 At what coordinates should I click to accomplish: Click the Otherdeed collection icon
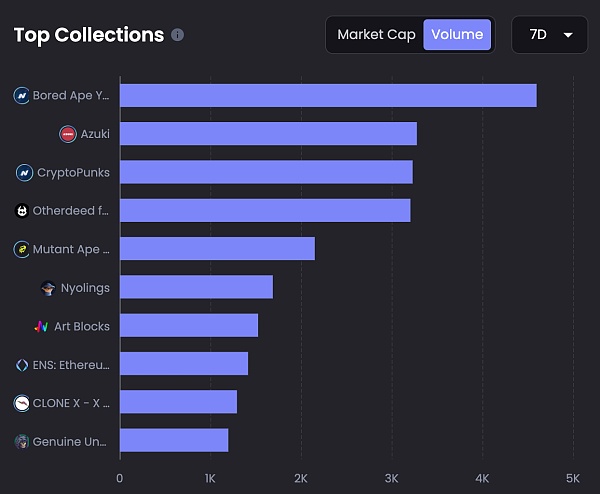[22, 211]
